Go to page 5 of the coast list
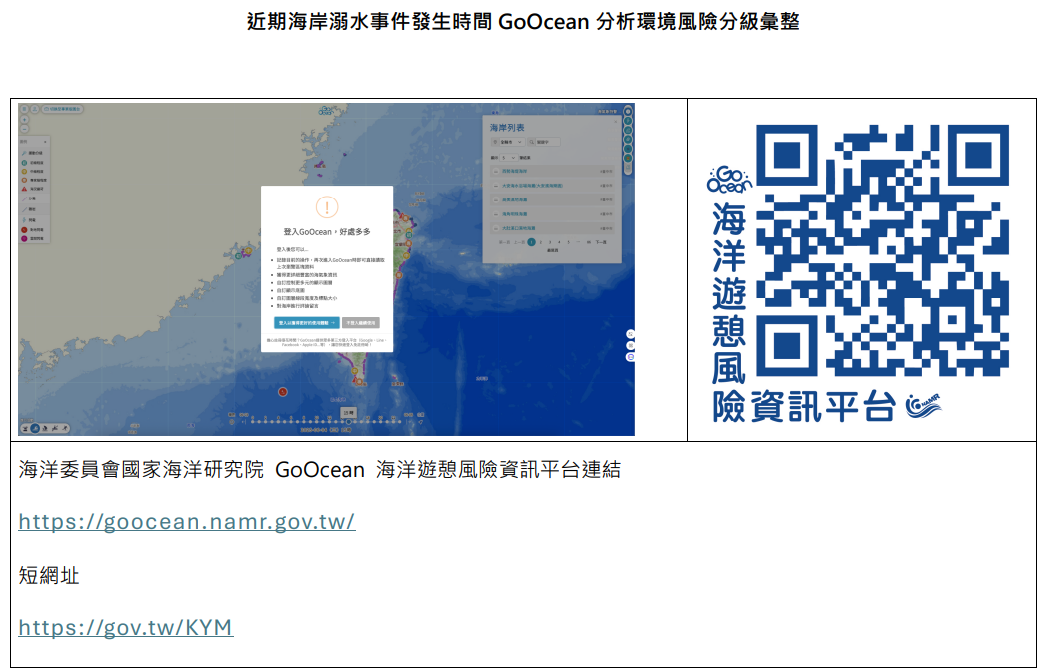This screenshot has width=1043, height=672. (x=569, y=242)
